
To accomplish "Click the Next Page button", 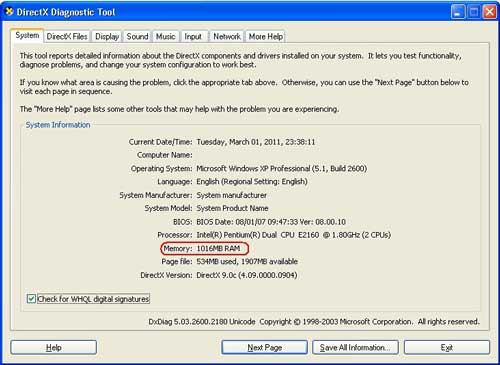I will point(265,348).
